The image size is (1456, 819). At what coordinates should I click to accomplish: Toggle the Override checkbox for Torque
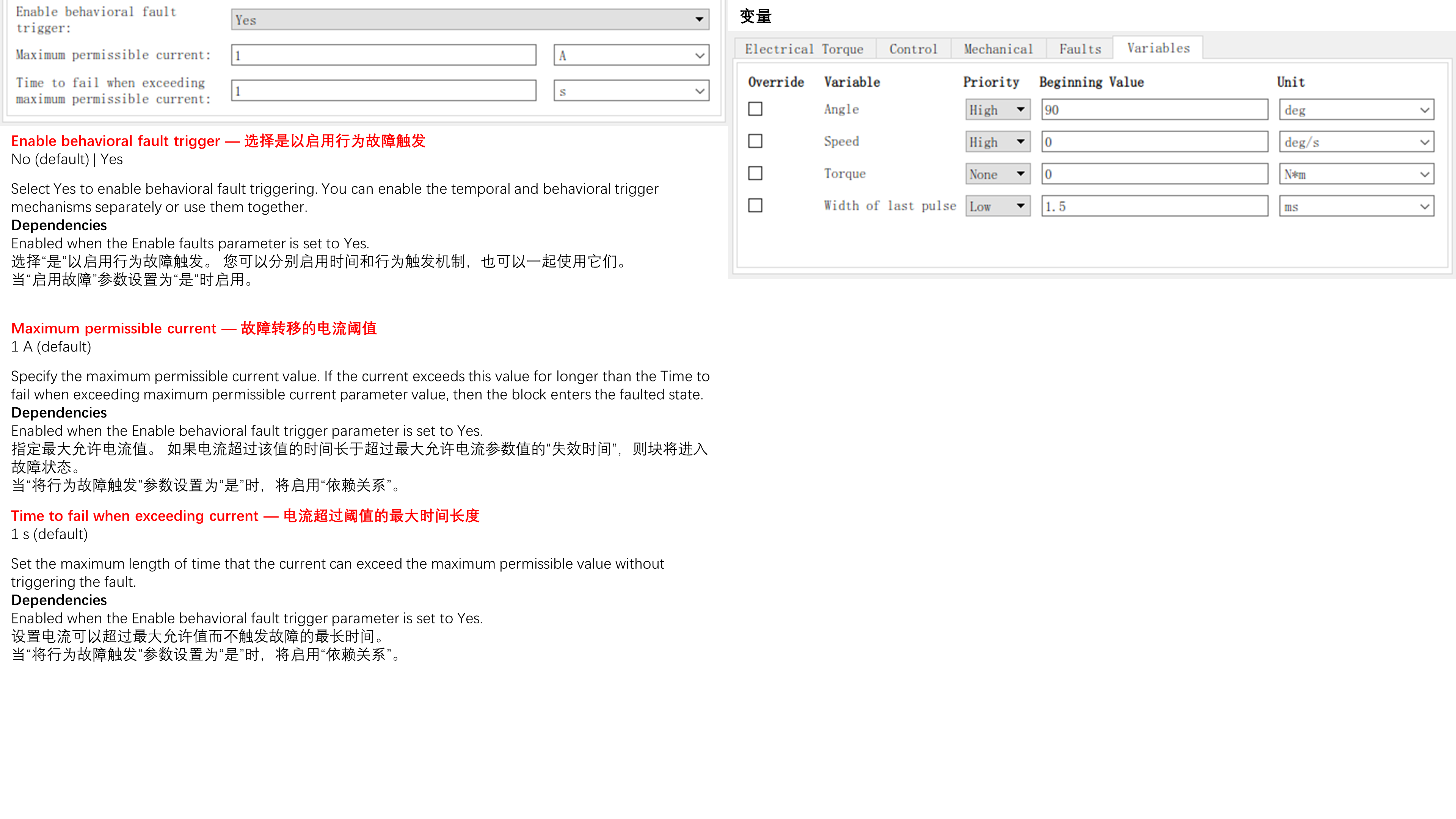755,174
